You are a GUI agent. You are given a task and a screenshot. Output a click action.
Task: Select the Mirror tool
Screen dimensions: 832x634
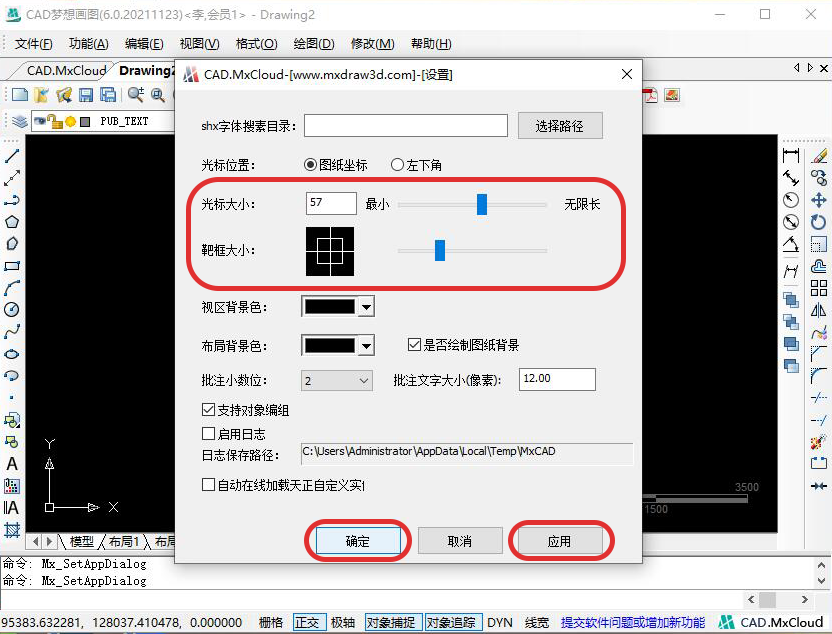[x=819, y=310]
